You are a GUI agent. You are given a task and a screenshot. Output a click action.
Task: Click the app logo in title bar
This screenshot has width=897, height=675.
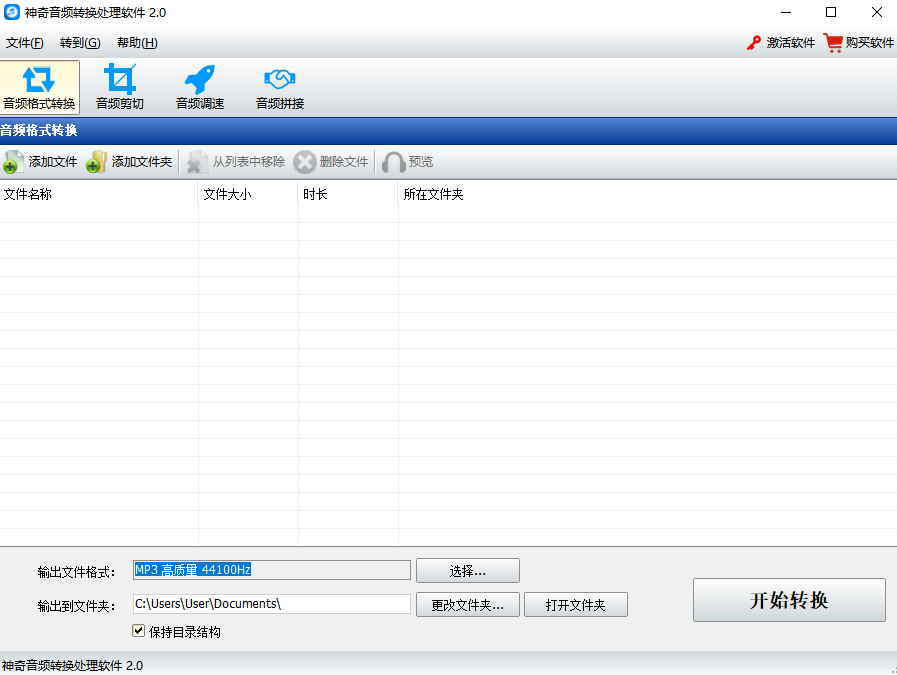click(11, 12)
